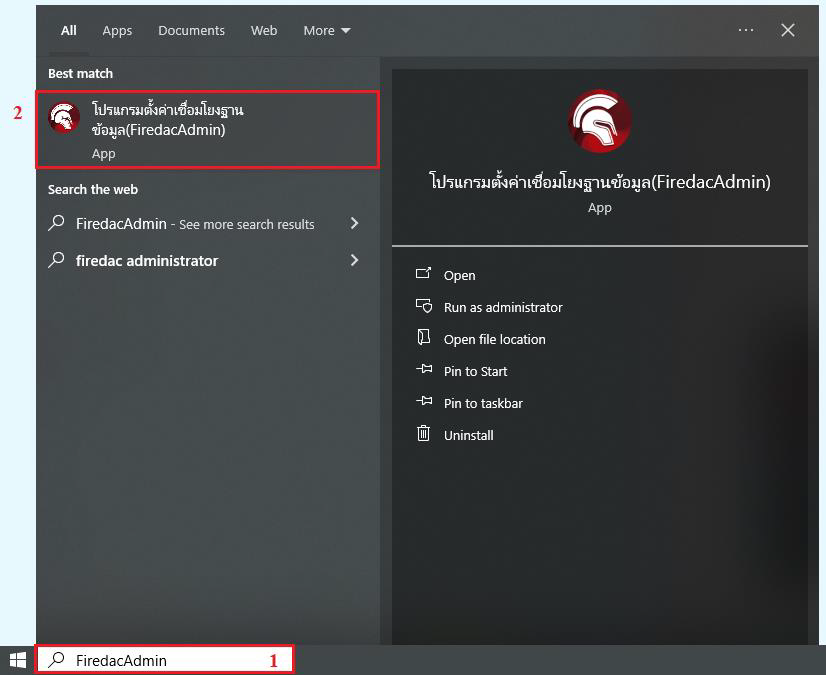Click the Uninstall trash can icon
826x675 pixels.
pos(424,435)
